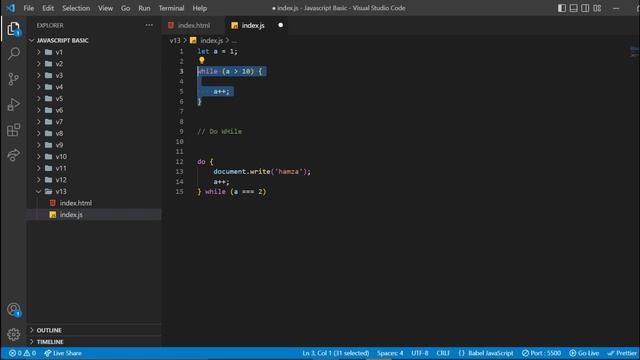Screen dimensions: 640x360
Task: Expand the v7 folder
Action: point(59,122)
